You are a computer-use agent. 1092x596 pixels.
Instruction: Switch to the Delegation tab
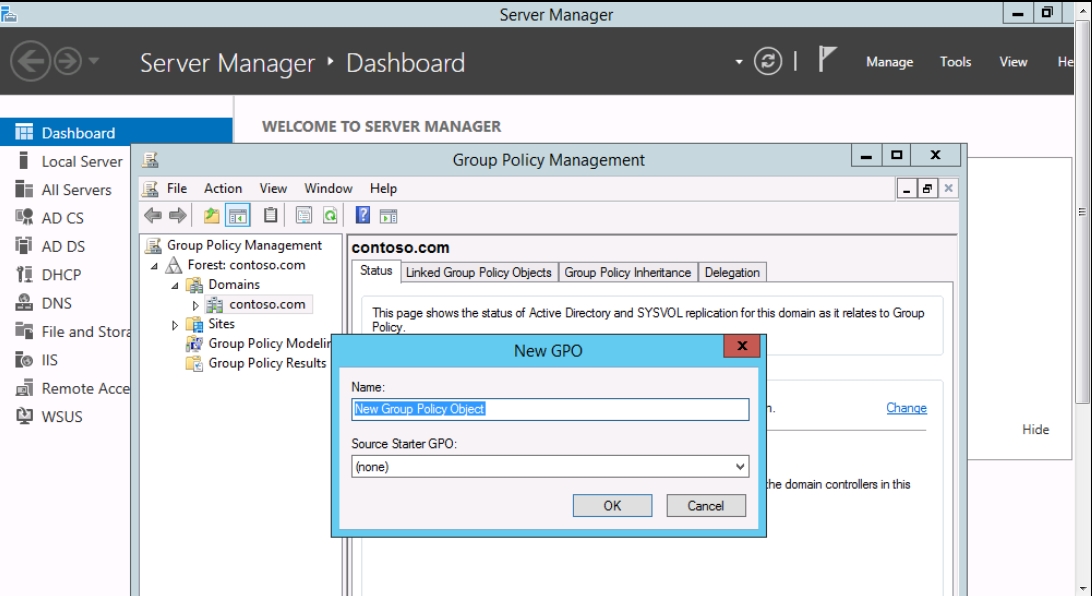click(x=732, y=272)
